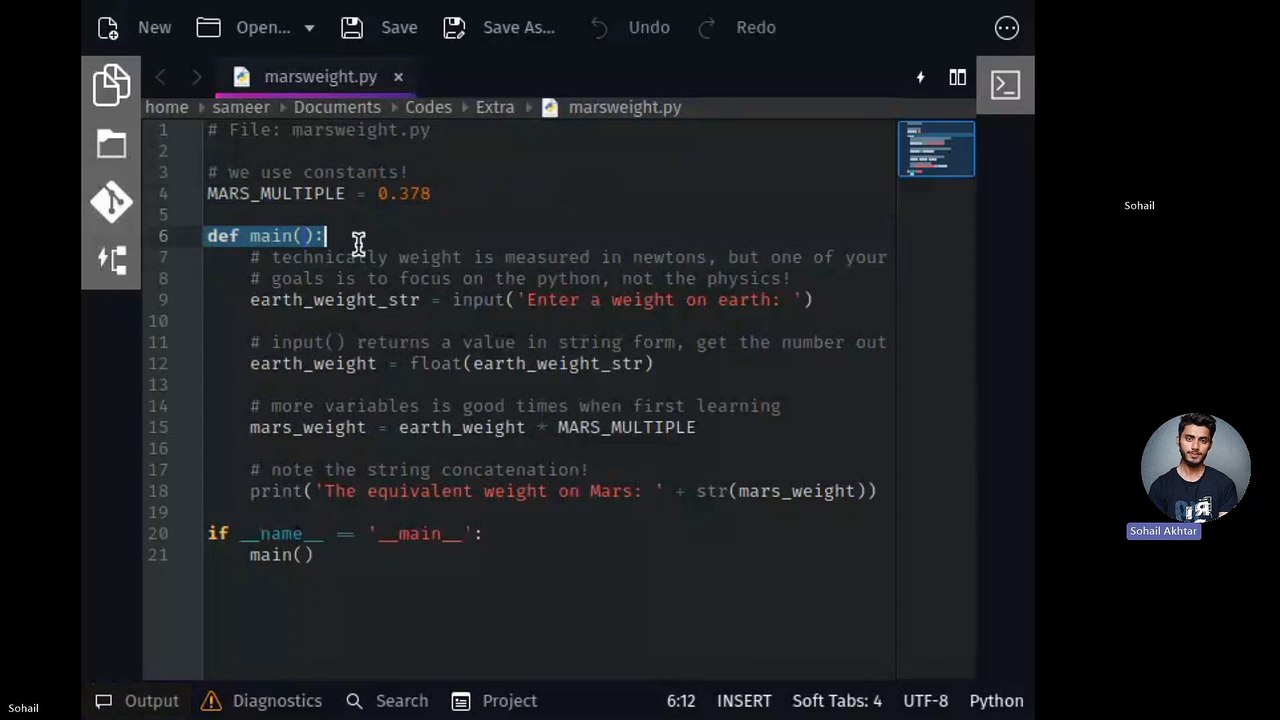Click the Codes breadcrumb
This screenshot has height=720, width=1280.
pyautogui.click(x=428, y=107)
